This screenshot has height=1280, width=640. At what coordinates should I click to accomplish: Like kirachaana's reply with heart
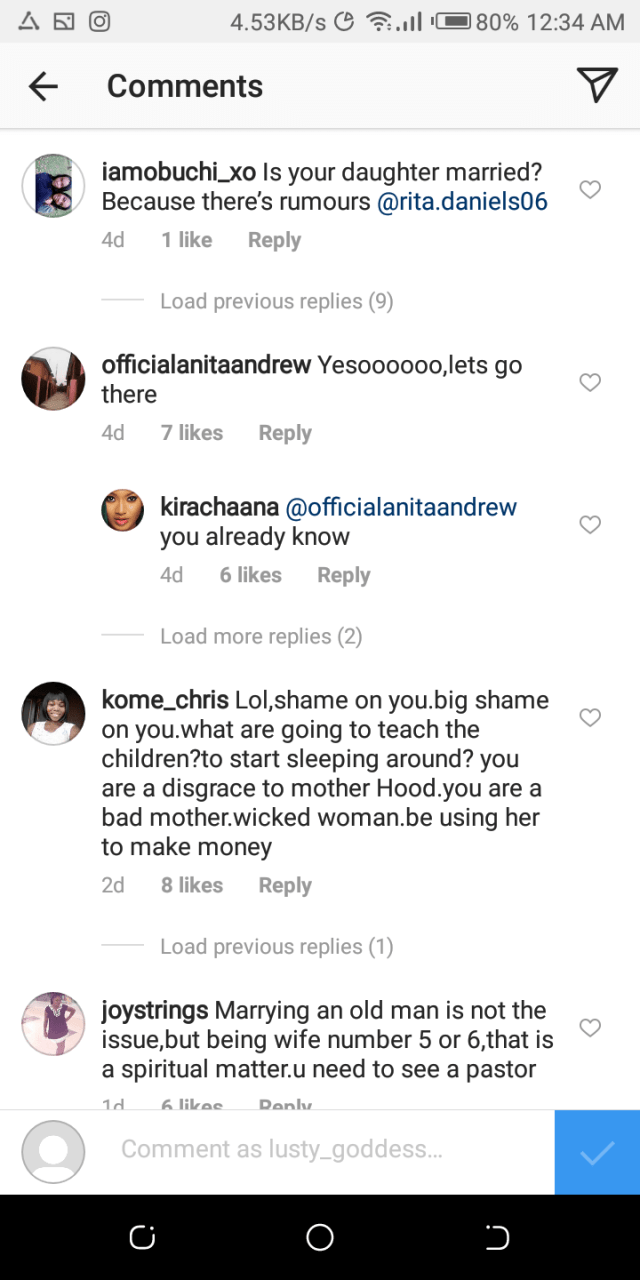[x=590, y=524]
